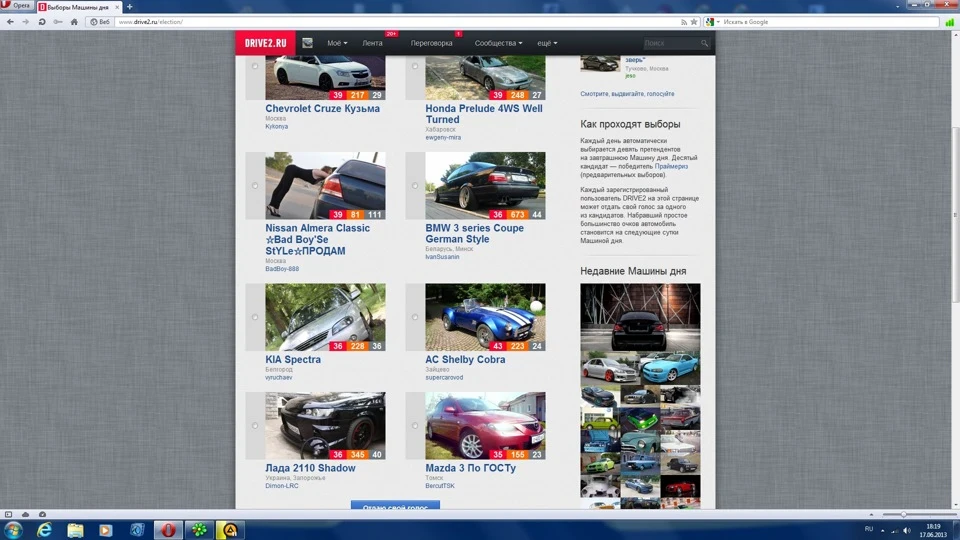
Task: Open the password key wand icon
Action: coord(58,21)
